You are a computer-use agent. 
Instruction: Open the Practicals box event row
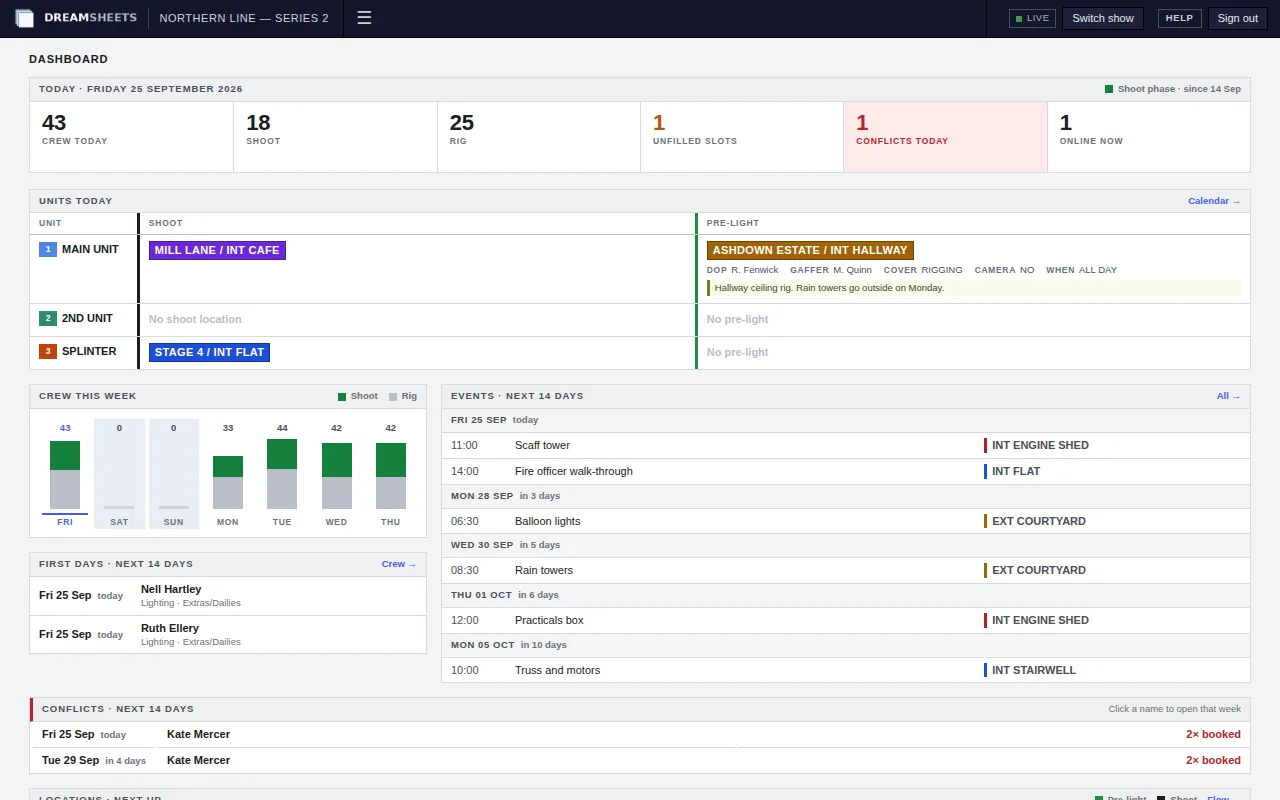tap(846, 620)
